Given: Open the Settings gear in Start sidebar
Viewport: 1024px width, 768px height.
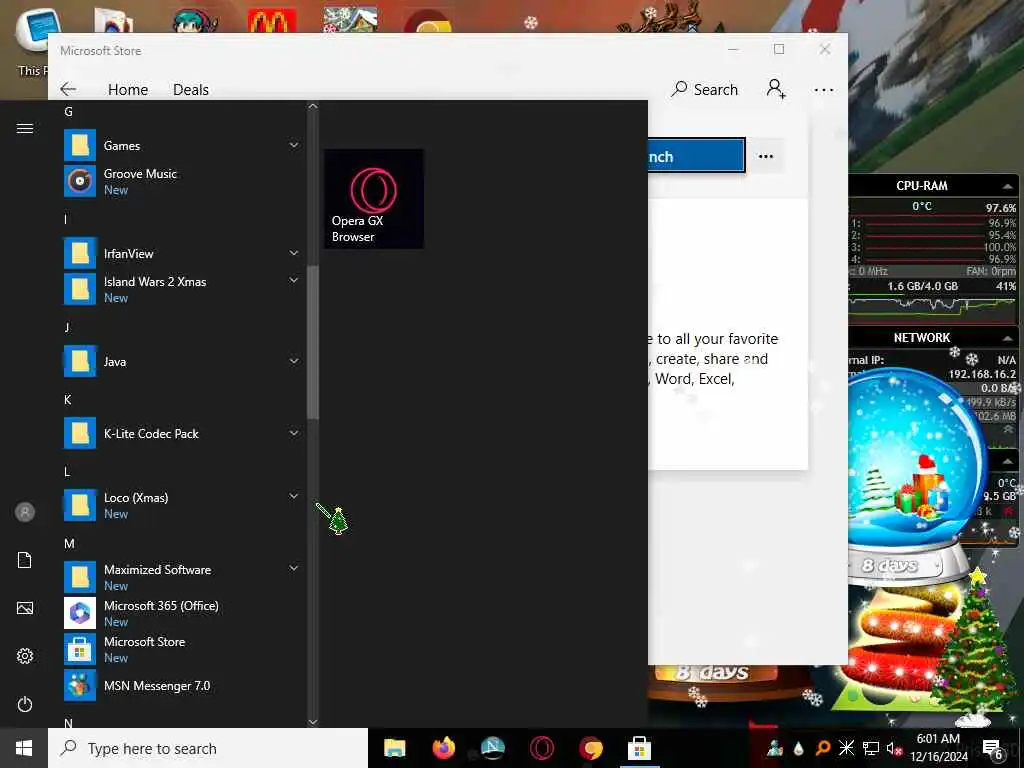Looking at the screenshot, I should (x=25, y=656).
